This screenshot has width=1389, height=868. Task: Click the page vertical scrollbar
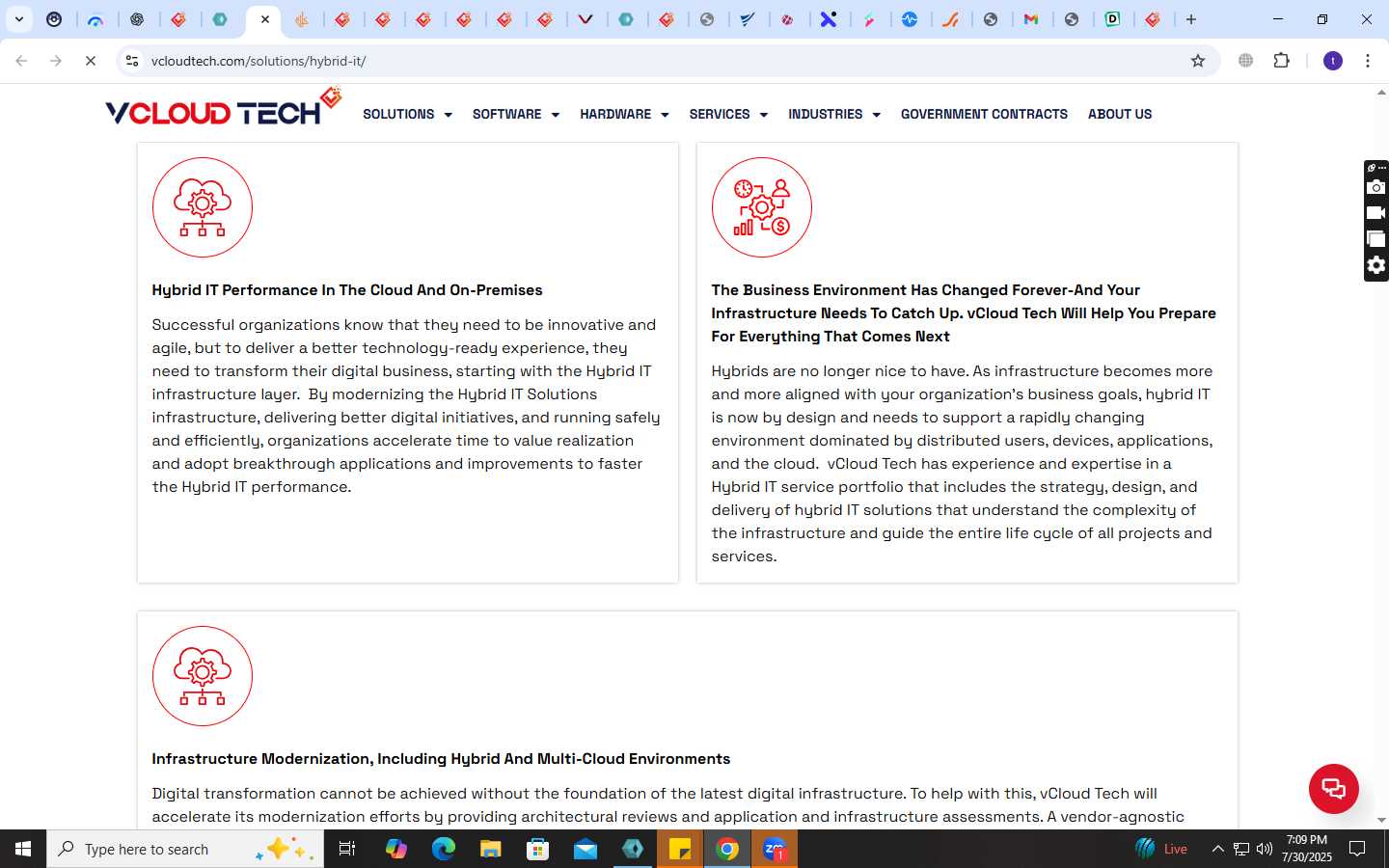click(1381, 456)
